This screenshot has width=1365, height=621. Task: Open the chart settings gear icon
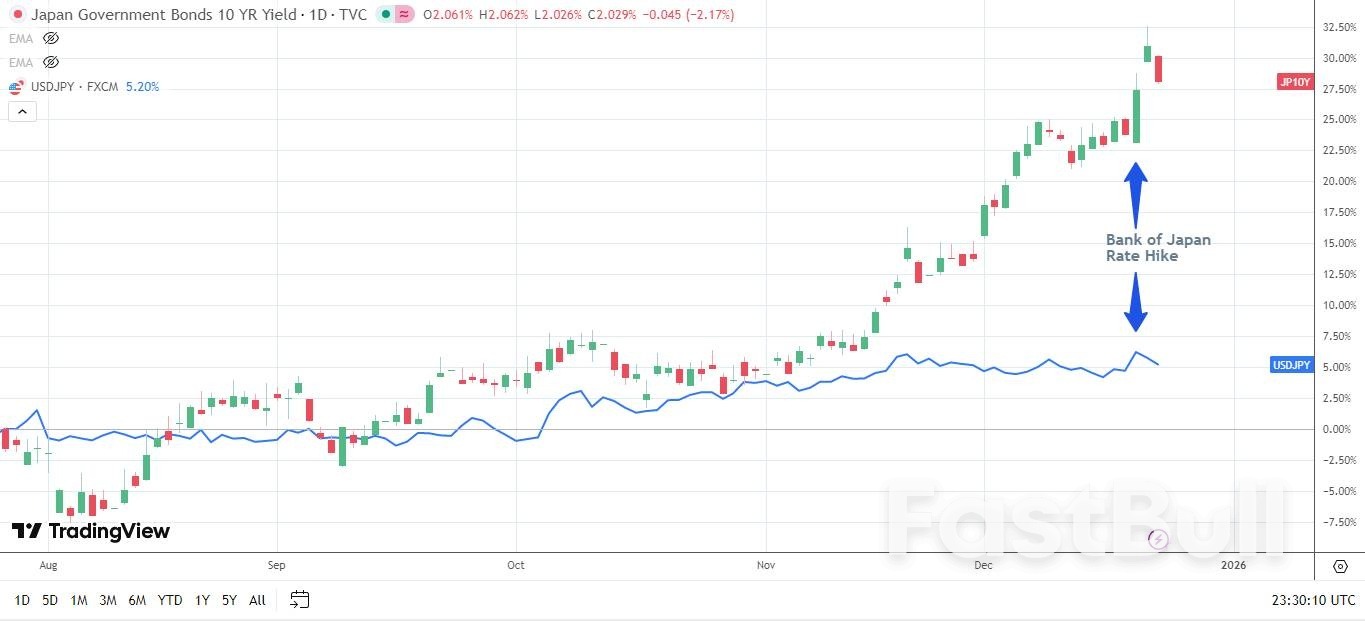[x=1340, y=565]
